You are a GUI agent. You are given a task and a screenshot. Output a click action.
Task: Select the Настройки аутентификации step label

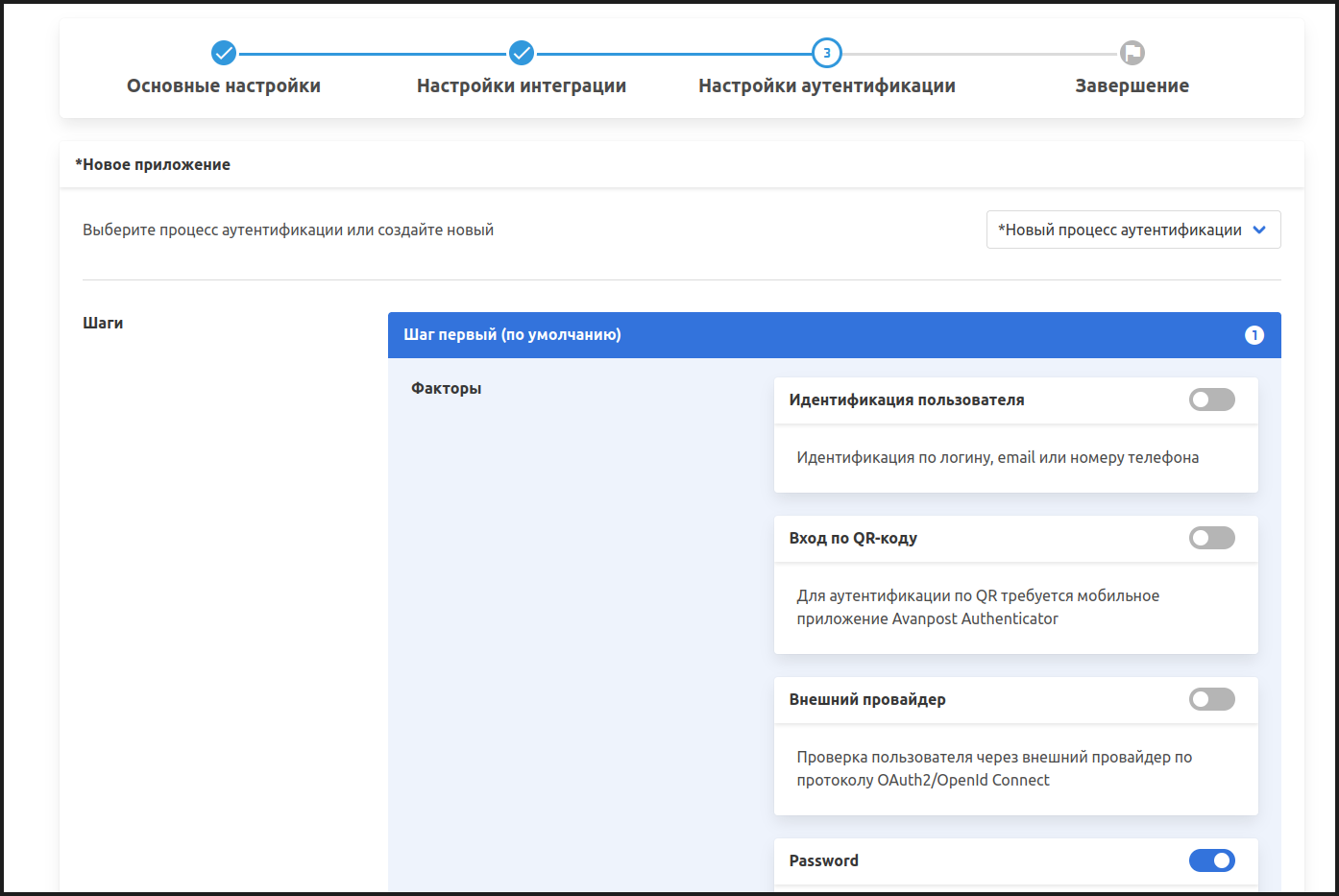[x=826, y=85]
